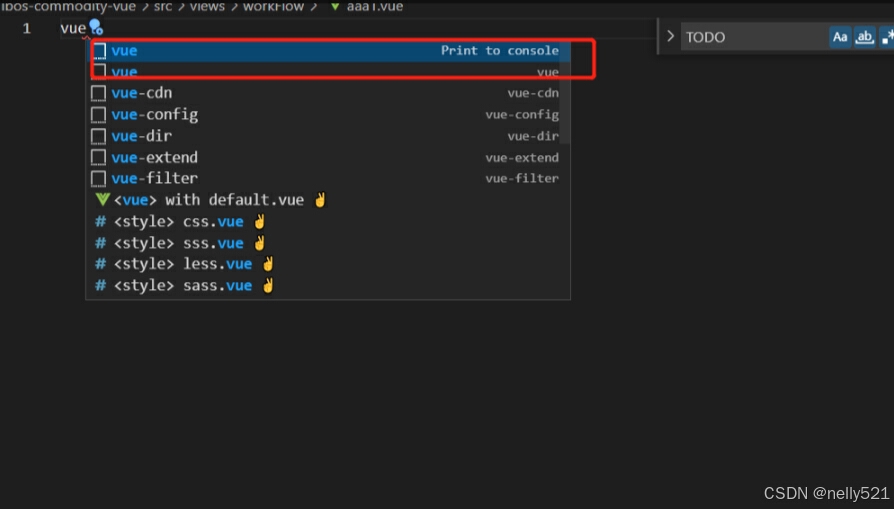This screenshot has height=509, width=894.
Task: Insert '<style> css.vue' snippet
Action: point(328,222)
